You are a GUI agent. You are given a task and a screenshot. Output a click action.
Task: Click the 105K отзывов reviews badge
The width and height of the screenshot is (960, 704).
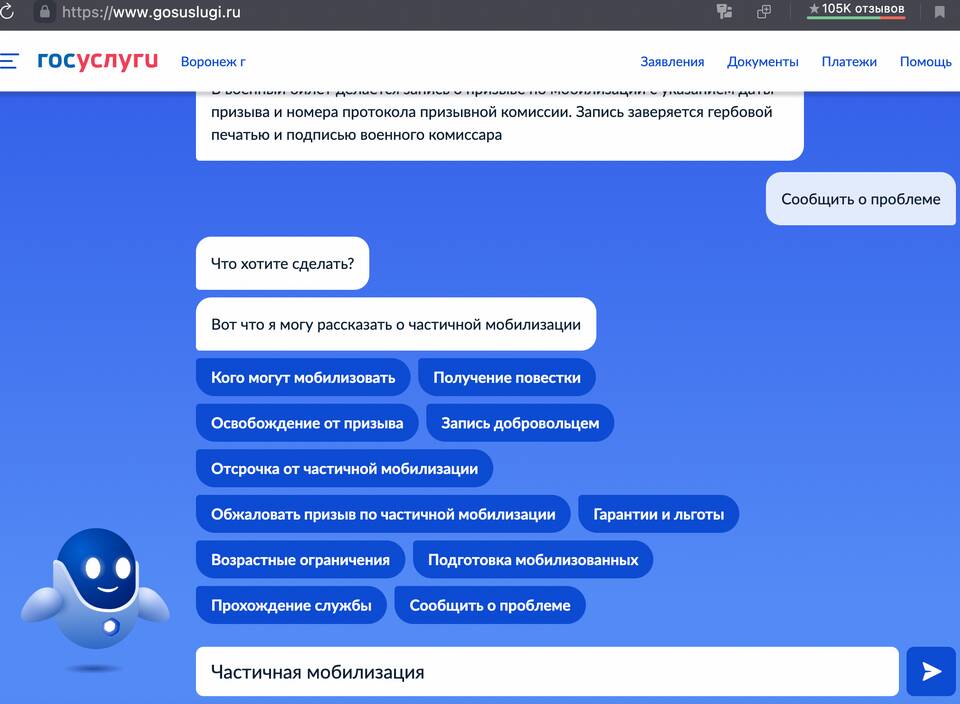click(857, 10)
